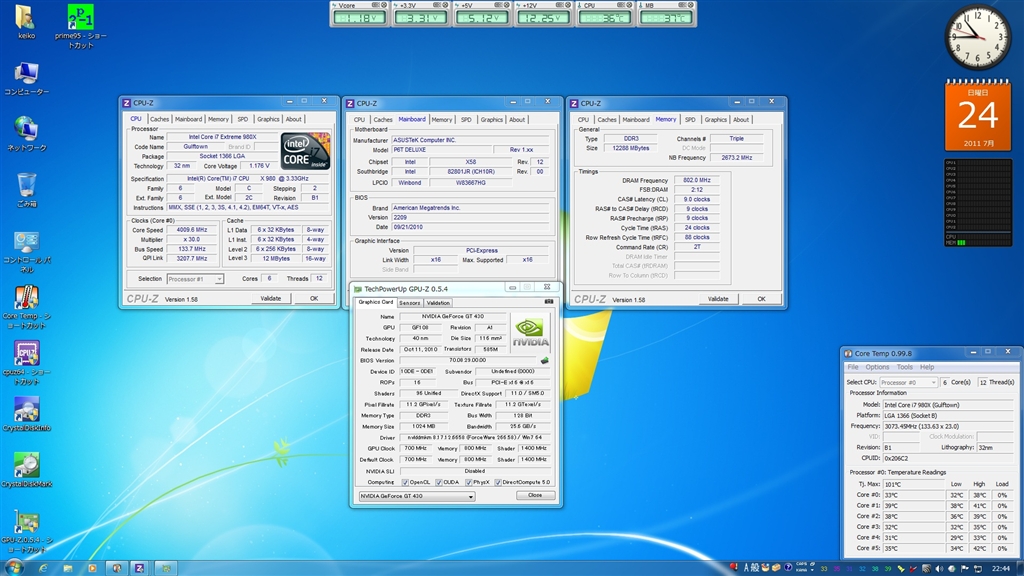Open the Core Temp desktop shortcut

coord(27,298)
